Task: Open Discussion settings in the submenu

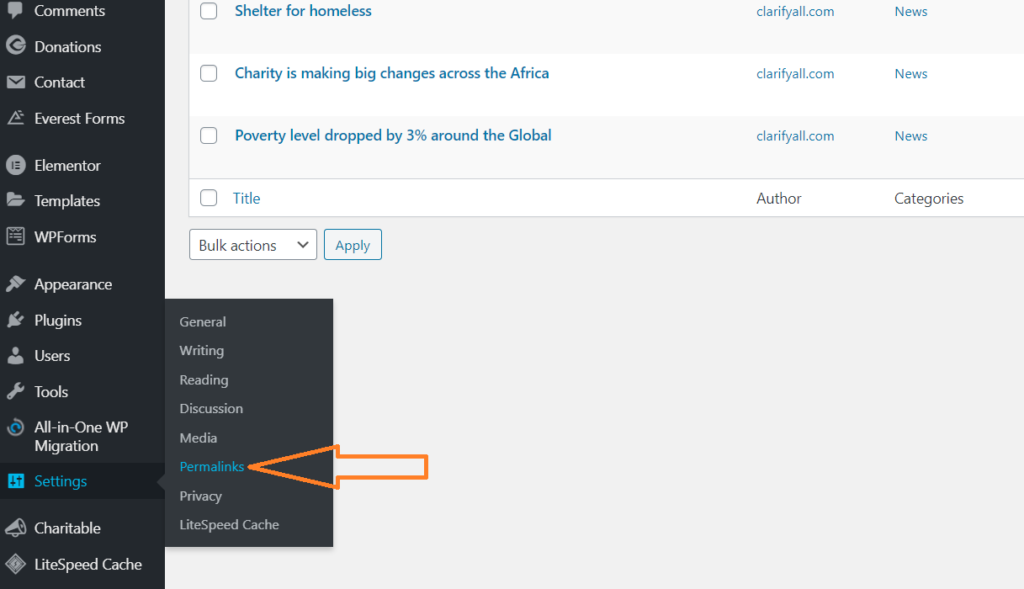Action: click(x=211, y=409)
